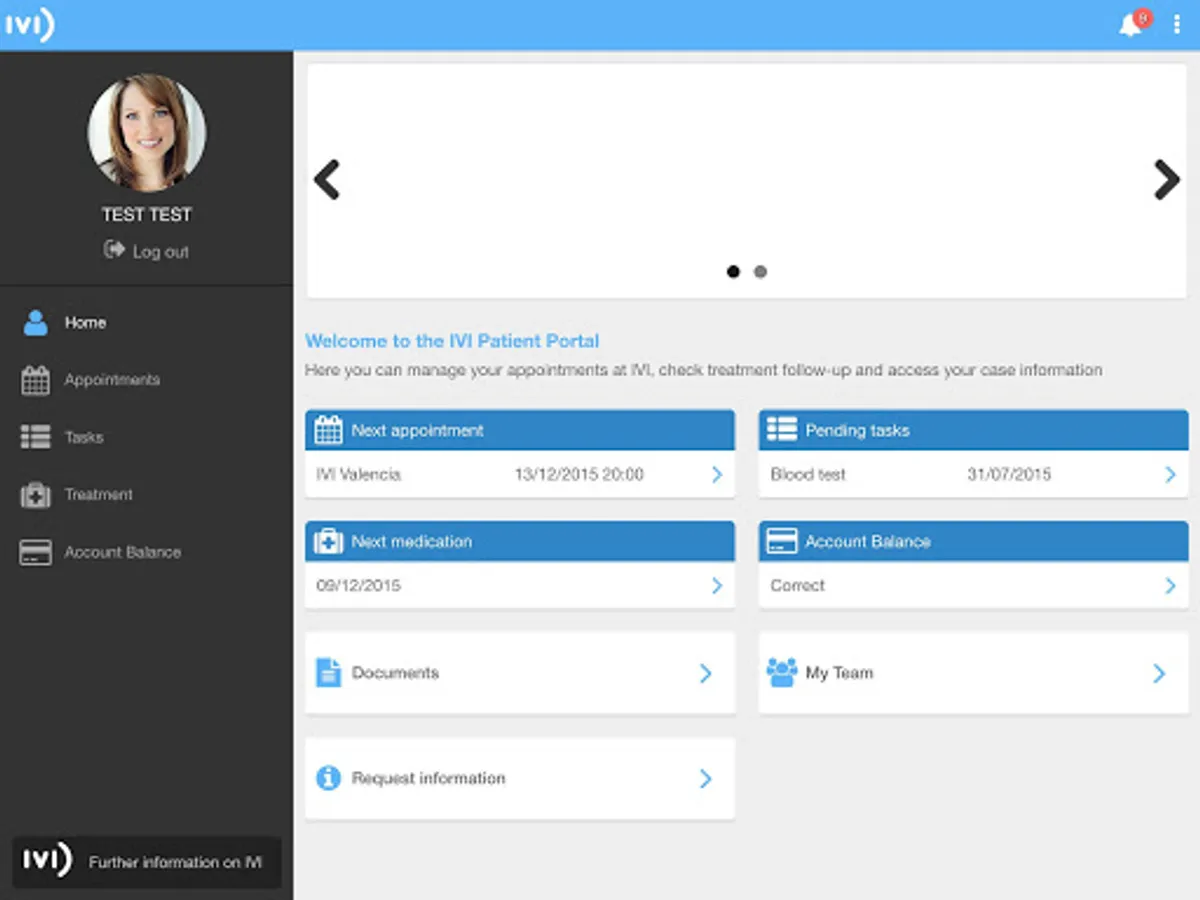
Task: Log out of the patient portal
Action: point(146,251)
